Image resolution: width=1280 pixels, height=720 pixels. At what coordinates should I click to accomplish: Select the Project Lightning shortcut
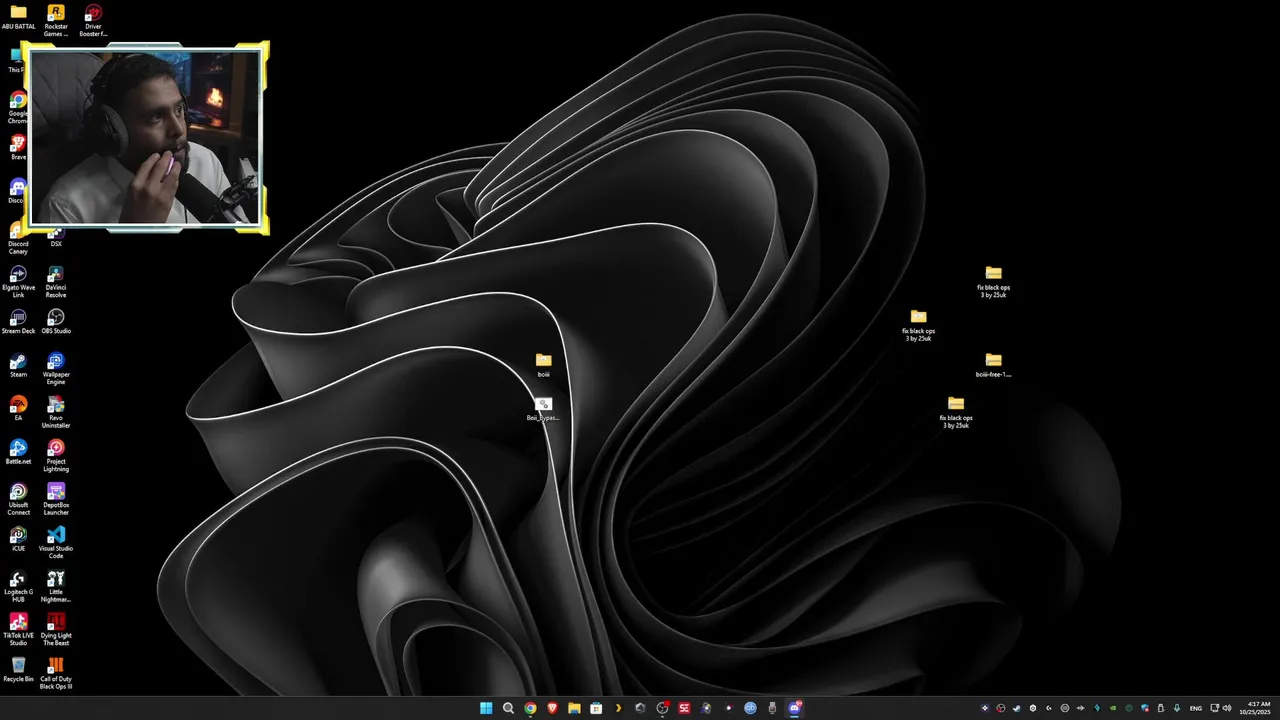point(56,456)
